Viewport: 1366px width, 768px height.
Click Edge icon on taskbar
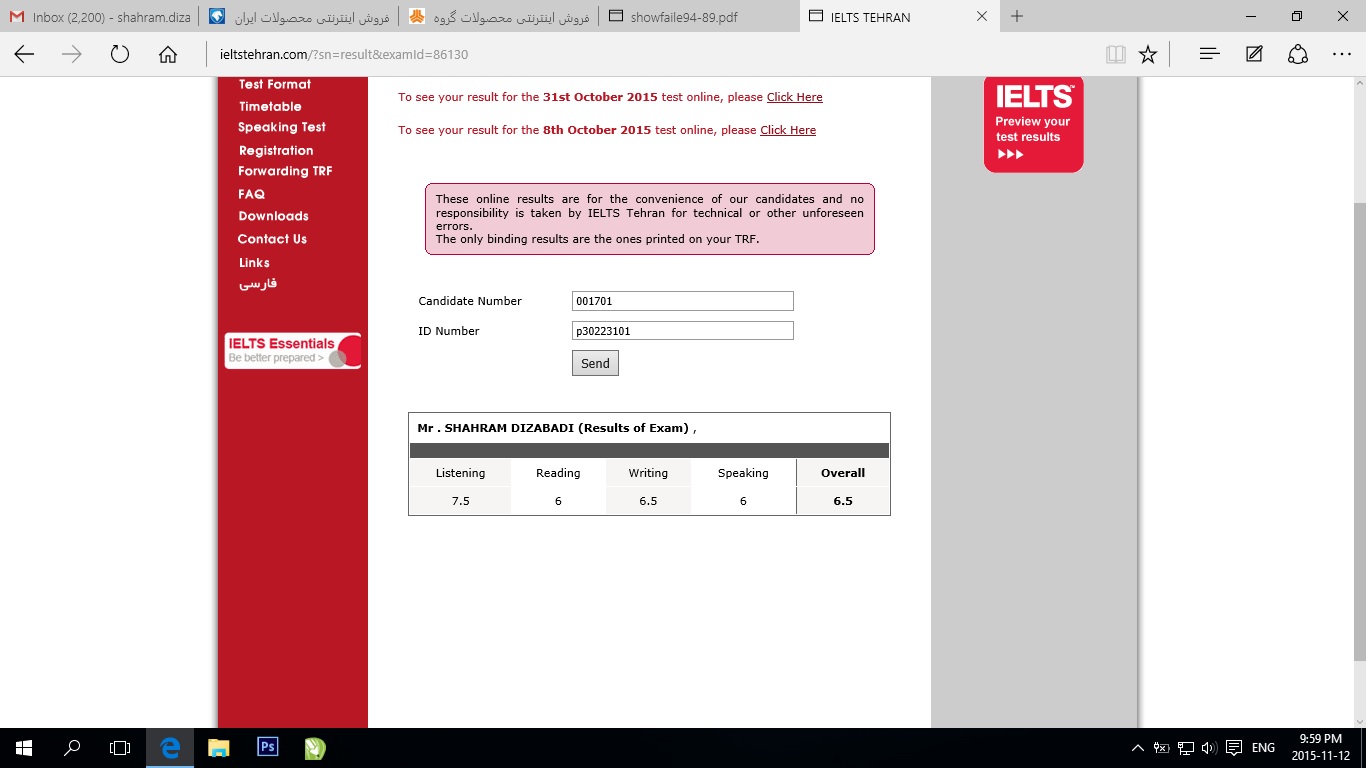pos(170,747)
